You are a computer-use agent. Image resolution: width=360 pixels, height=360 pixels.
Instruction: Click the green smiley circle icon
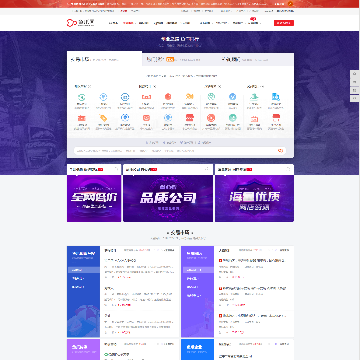[232, 118]
